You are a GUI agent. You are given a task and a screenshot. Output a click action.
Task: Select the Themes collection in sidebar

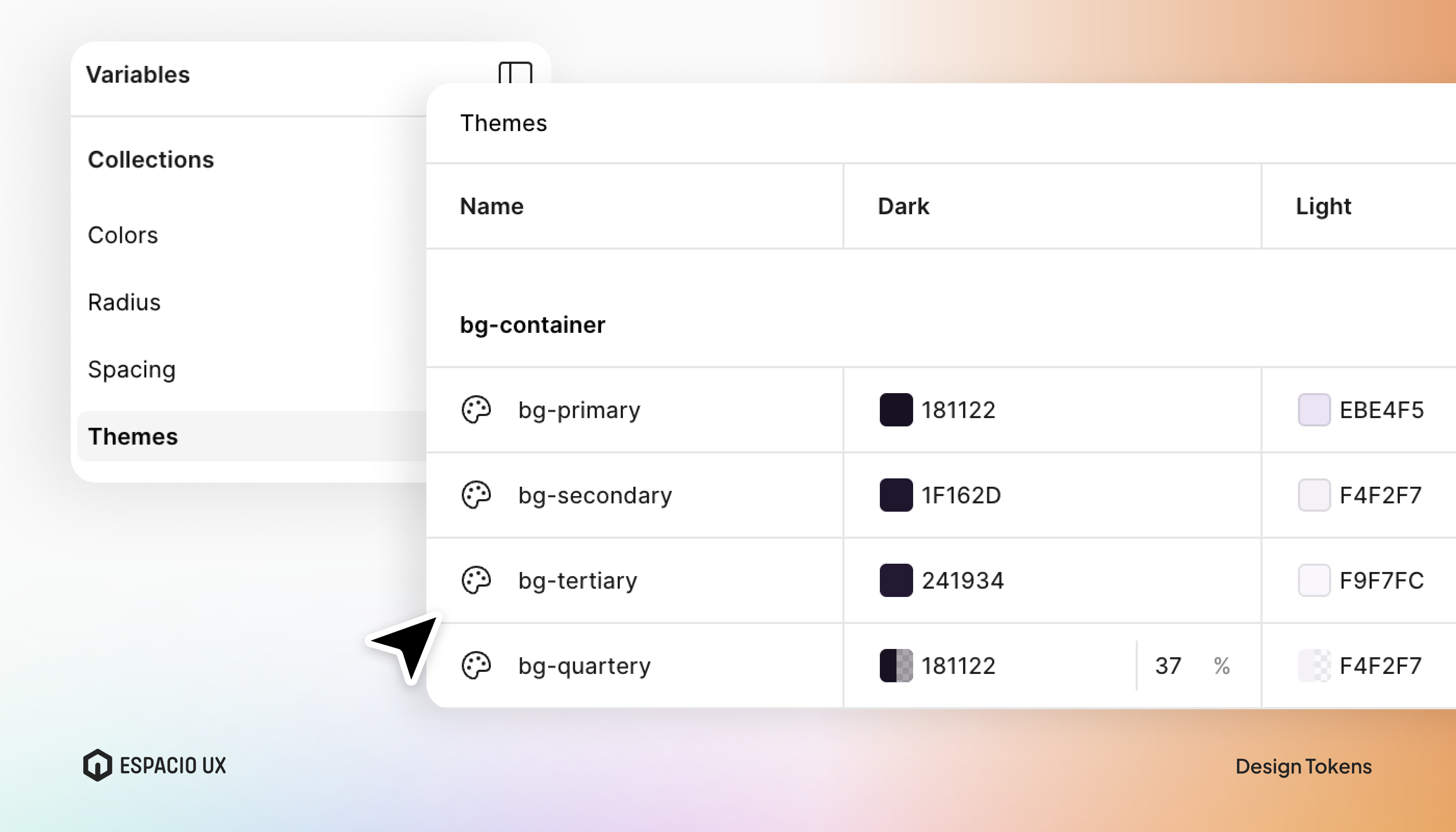(133, 436)
